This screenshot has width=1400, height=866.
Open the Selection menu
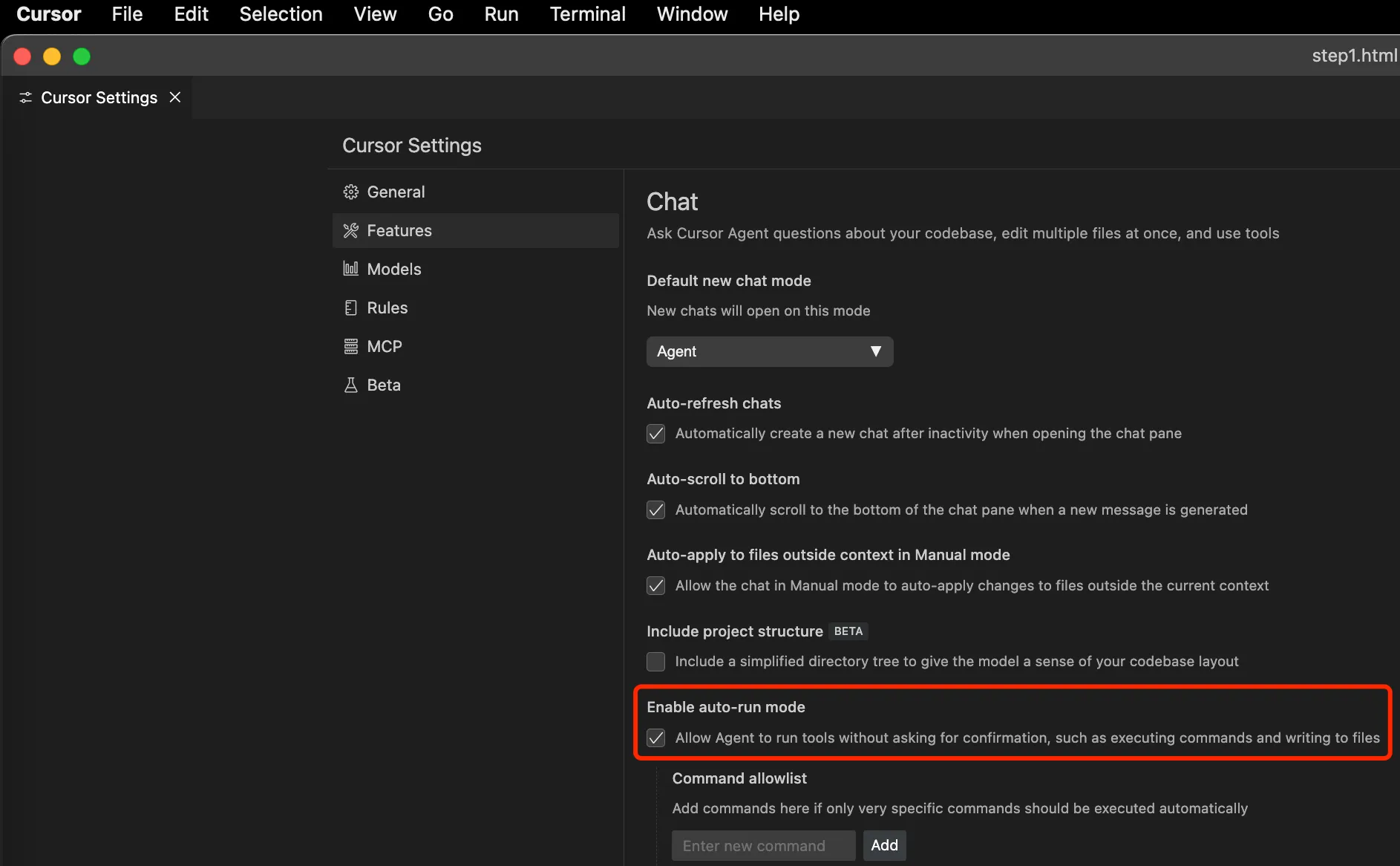pos(281,14)
